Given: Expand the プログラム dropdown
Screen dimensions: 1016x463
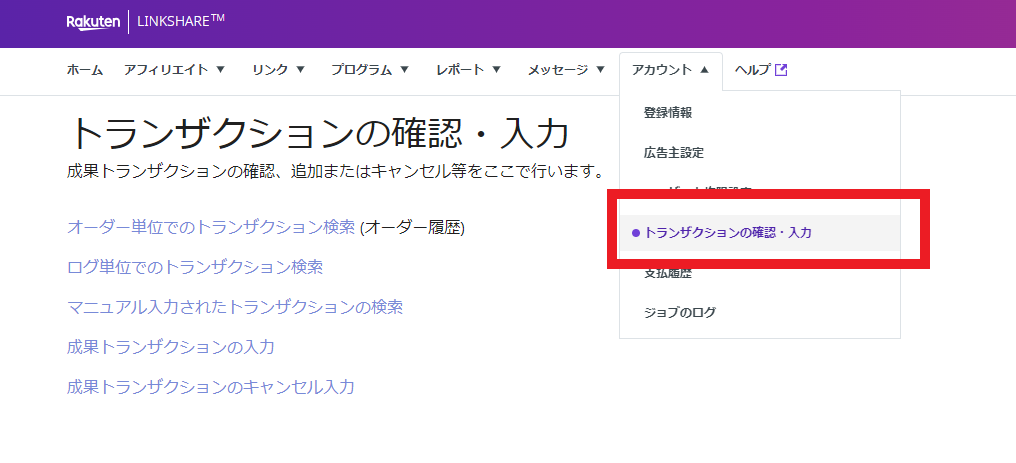Looking at the screenshot, I should pos(370,70).
